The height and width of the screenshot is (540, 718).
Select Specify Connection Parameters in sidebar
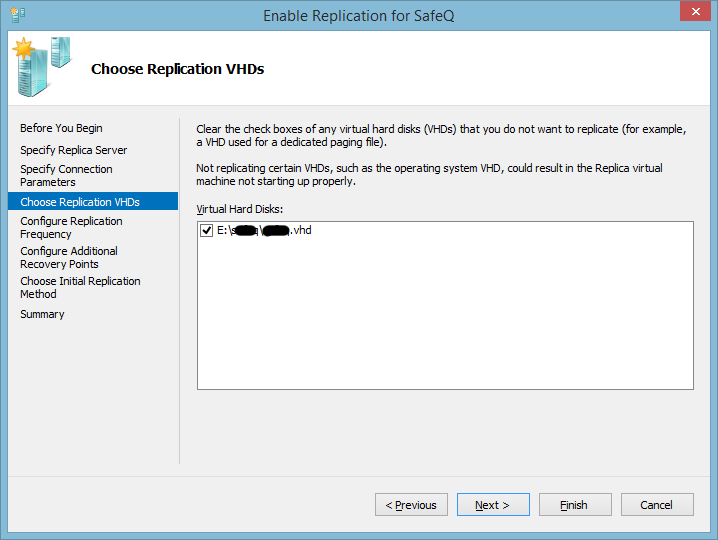click(66, 176)
